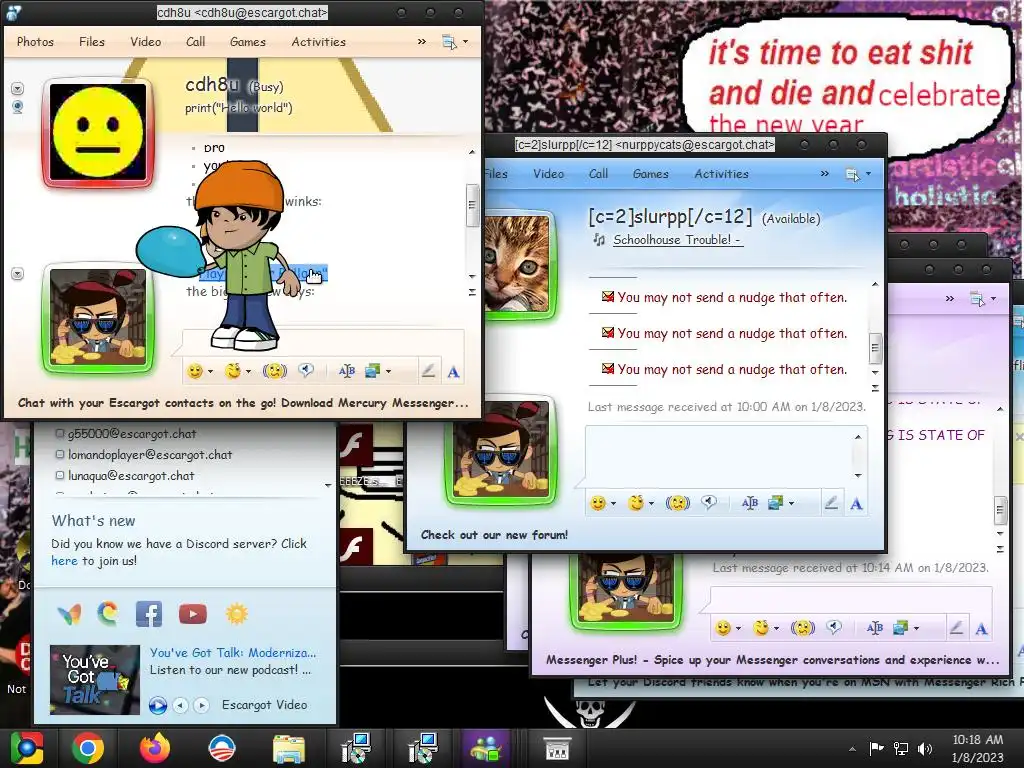Click Schoolhouse Trouble! song link
Viewport: 1024px width, 768px height.
point(677,240)
